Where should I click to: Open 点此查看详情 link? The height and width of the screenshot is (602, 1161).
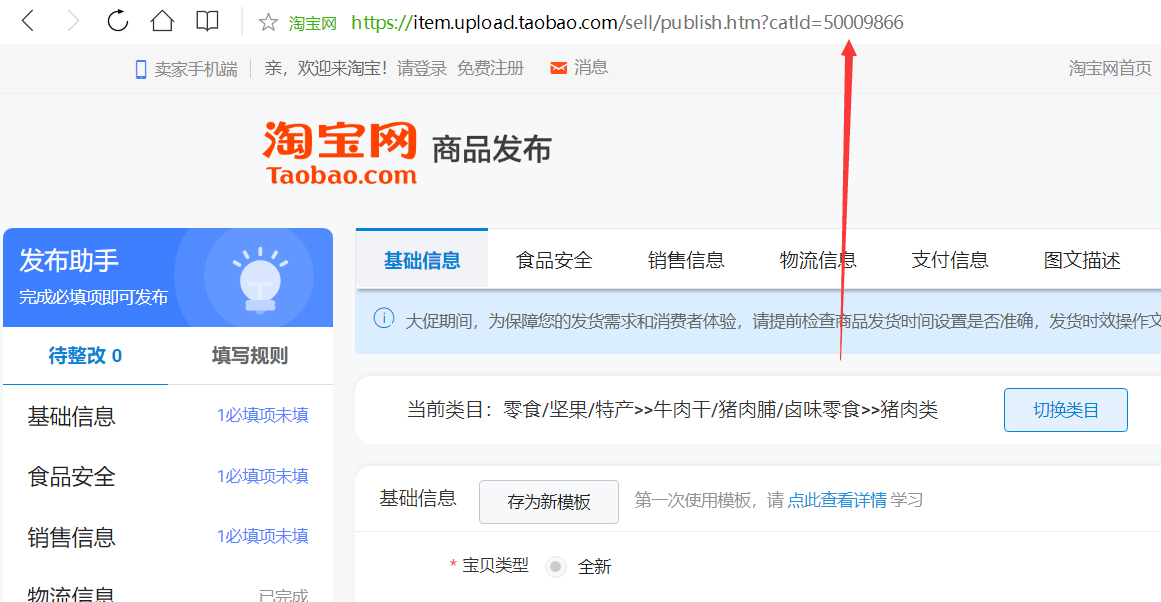point(837,500)
